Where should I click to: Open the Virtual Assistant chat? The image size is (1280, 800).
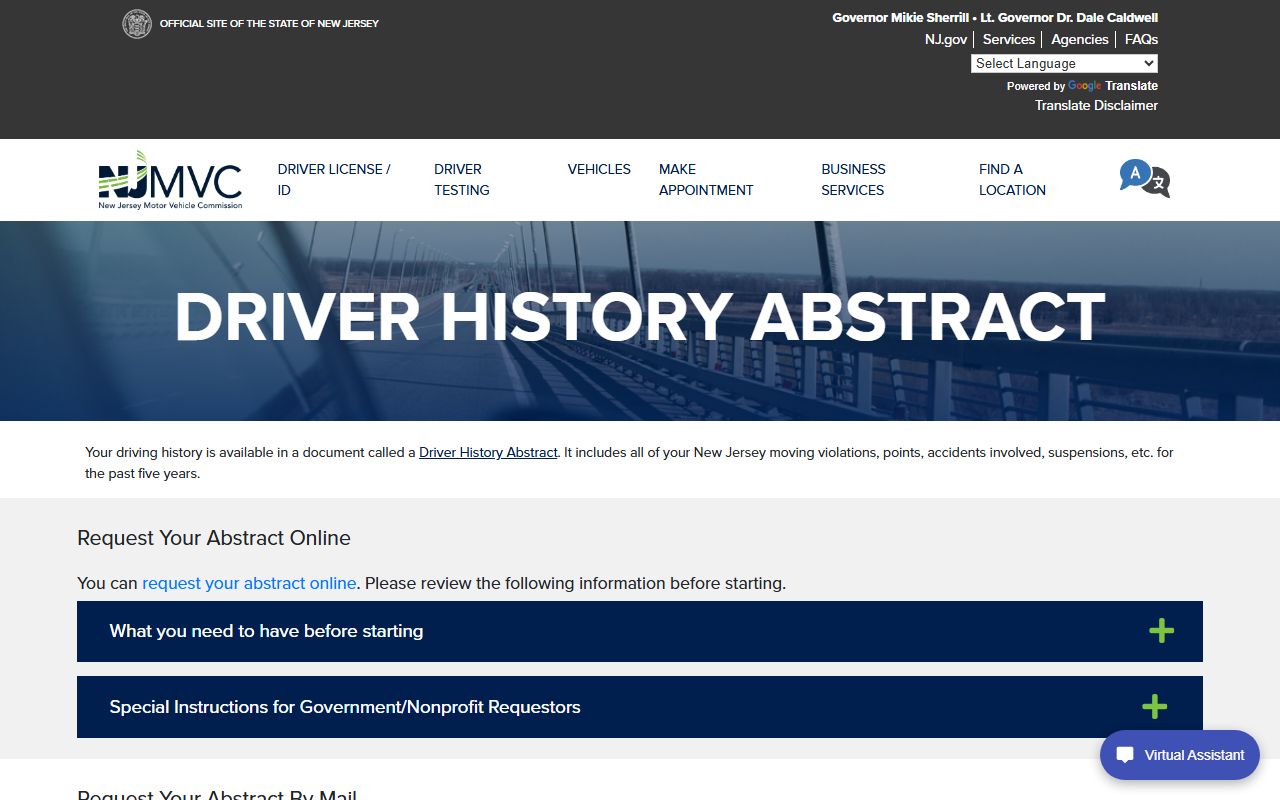pos(1180,755)
